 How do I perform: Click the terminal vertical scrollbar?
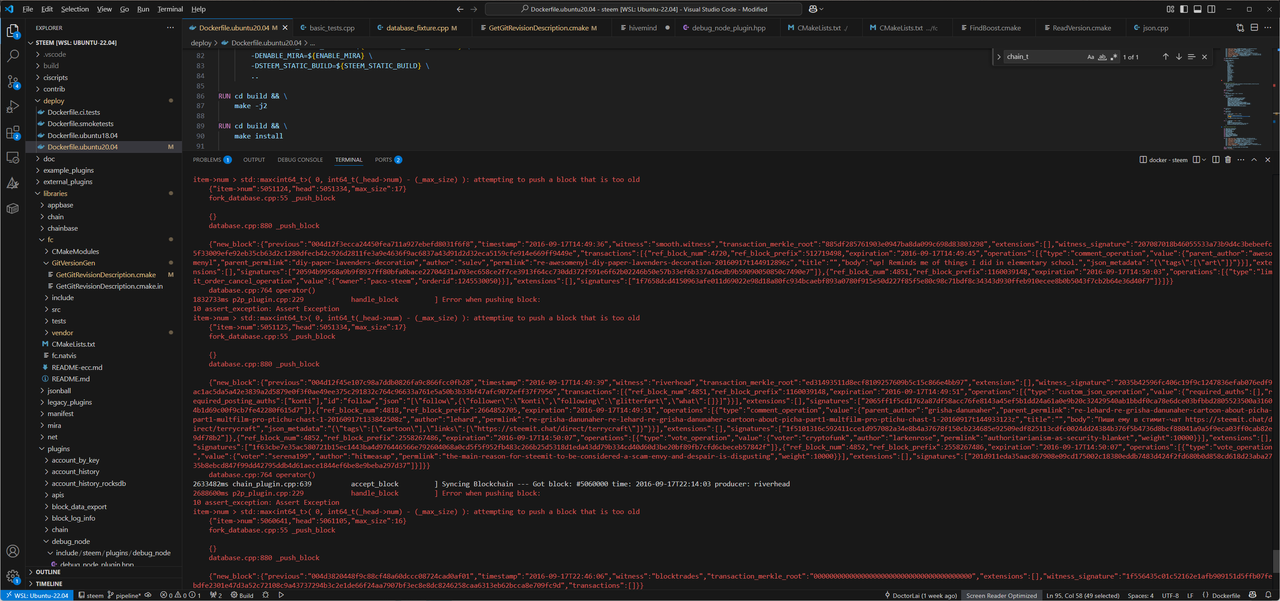(1275, 561)
